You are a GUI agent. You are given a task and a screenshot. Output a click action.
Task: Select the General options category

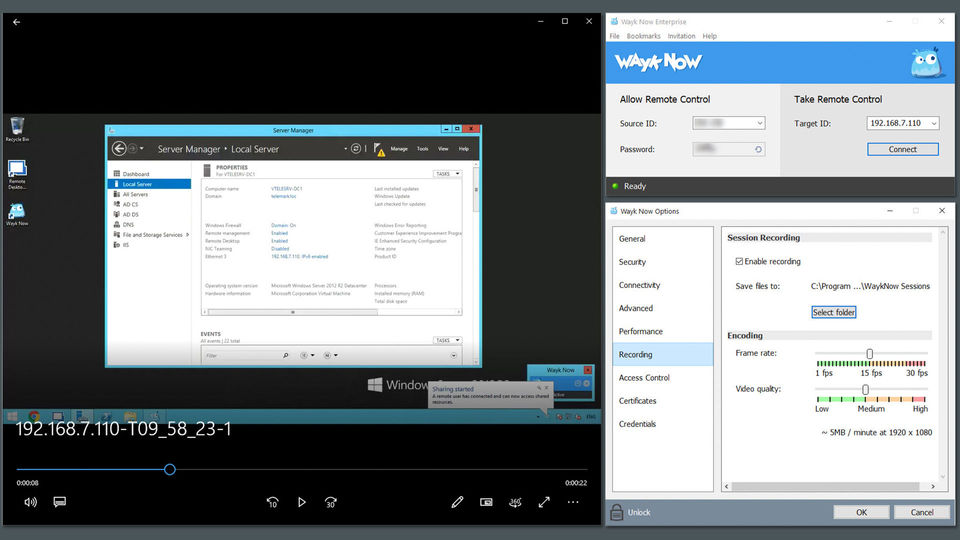pos(663,239)
